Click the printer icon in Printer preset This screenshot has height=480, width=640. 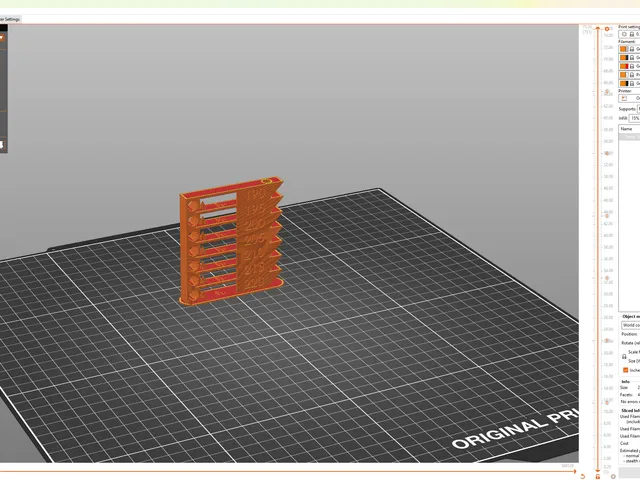tap(624, 98)
